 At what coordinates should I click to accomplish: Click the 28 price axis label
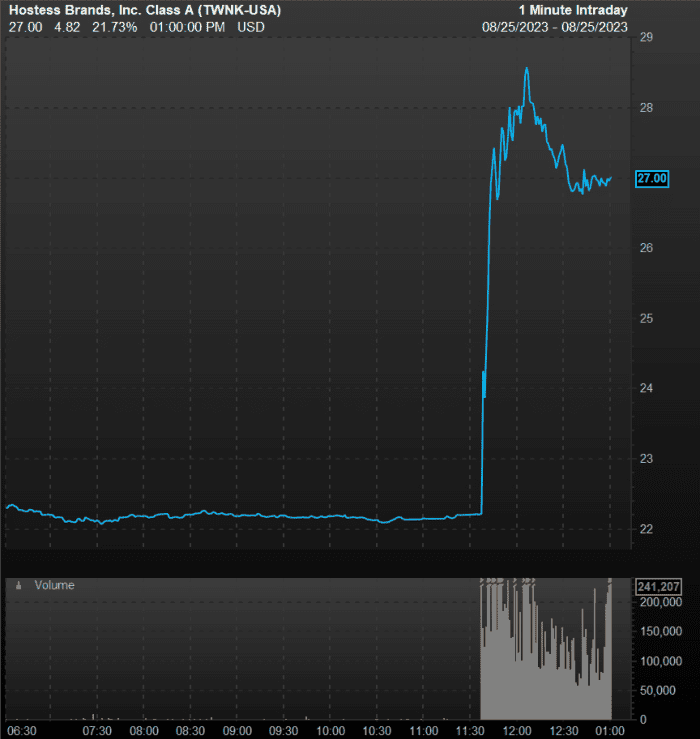point(646,107)
